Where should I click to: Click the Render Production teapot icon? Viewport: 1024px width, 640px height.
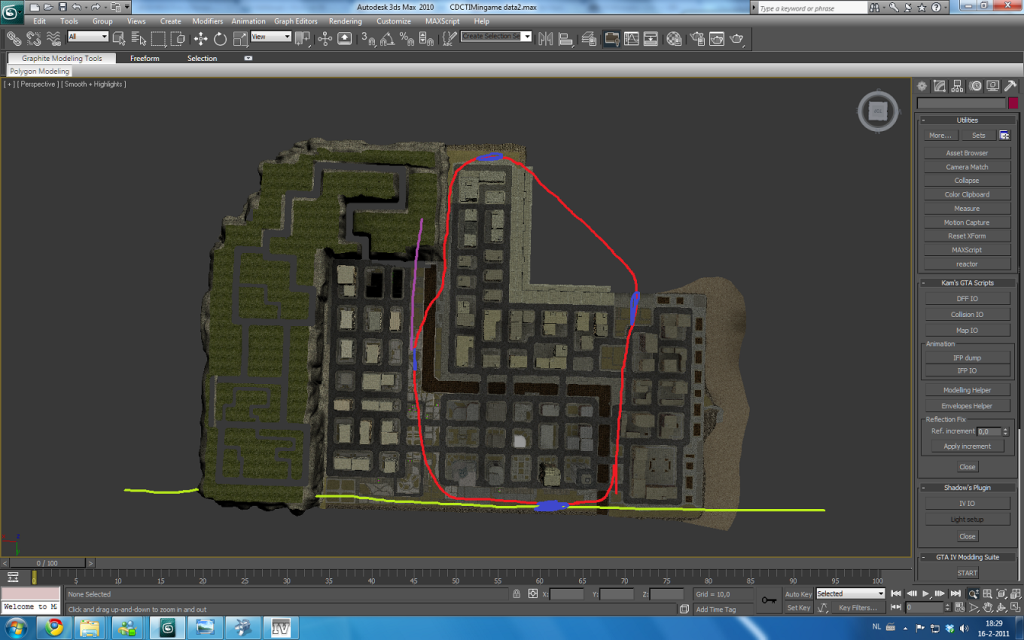pyautogui.click(x=737, y=39)
